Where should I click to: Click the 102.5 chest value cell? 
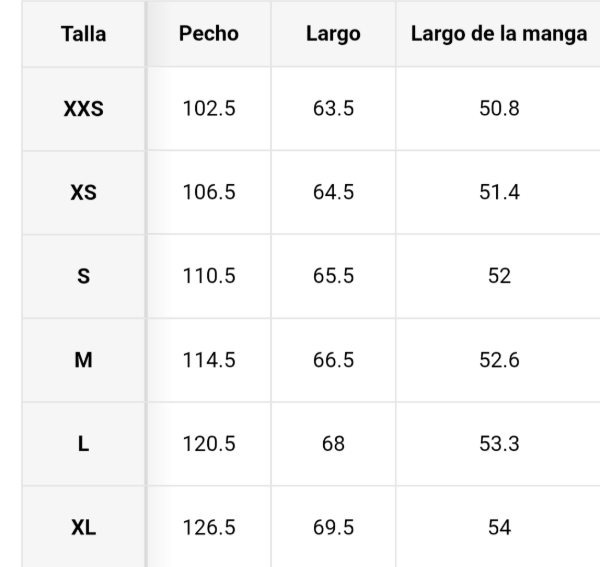(209, 109)
